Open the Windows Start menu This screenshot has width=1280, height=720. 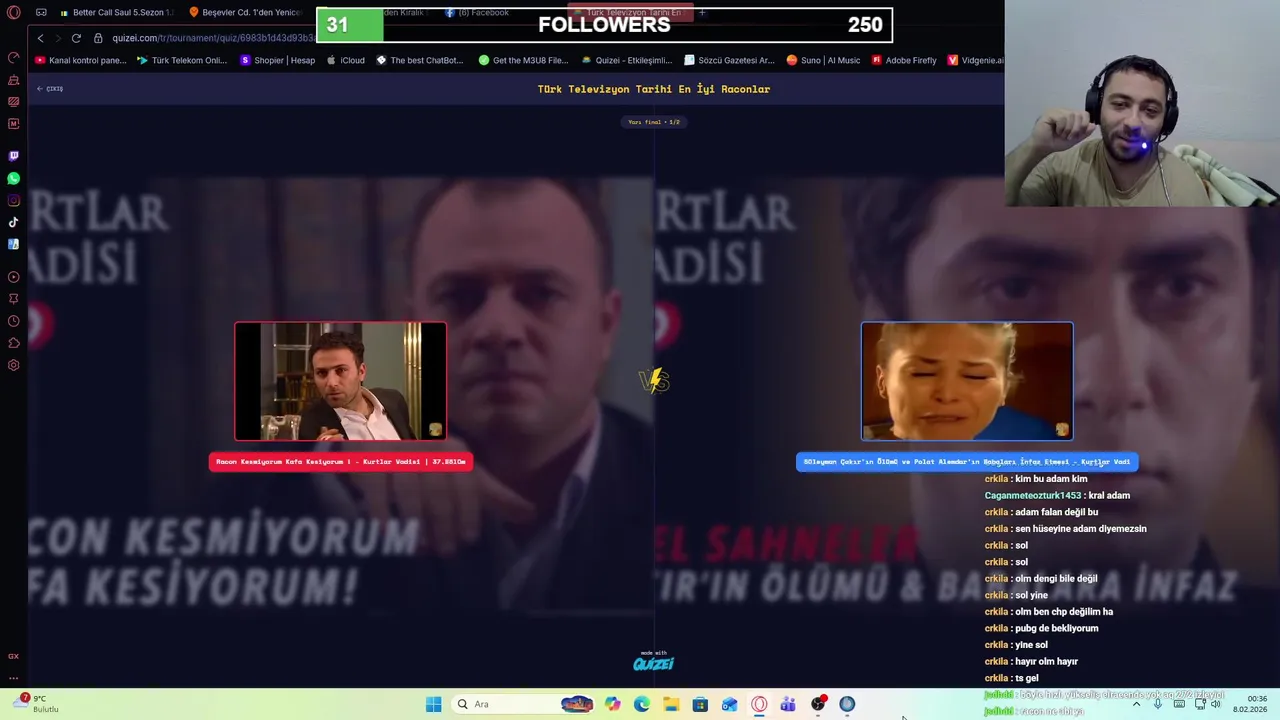pos(433,704)
